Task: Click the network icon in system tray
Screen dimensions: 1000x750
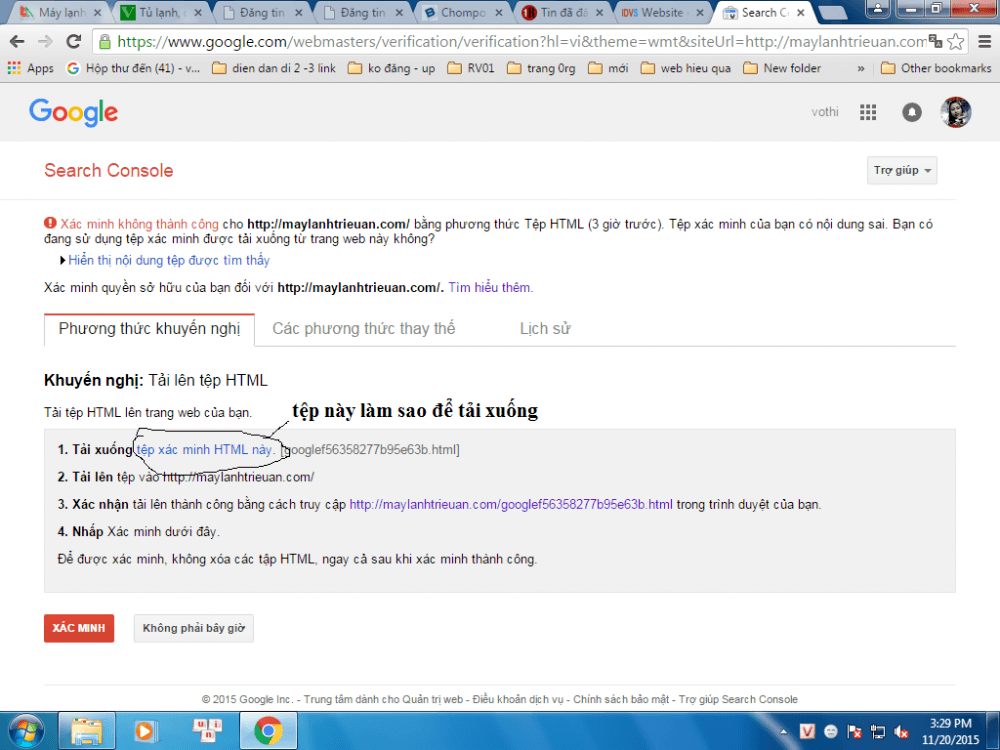Action: click(x=878, y=732)
